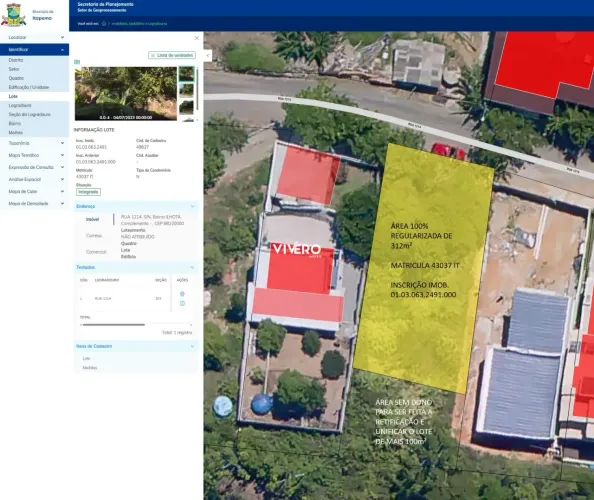Image resolution: width=594 pixels, height=500 pixels.
Task: Select the third photo thumbnail
Action: pyautogui.click(x=186, y=107)
